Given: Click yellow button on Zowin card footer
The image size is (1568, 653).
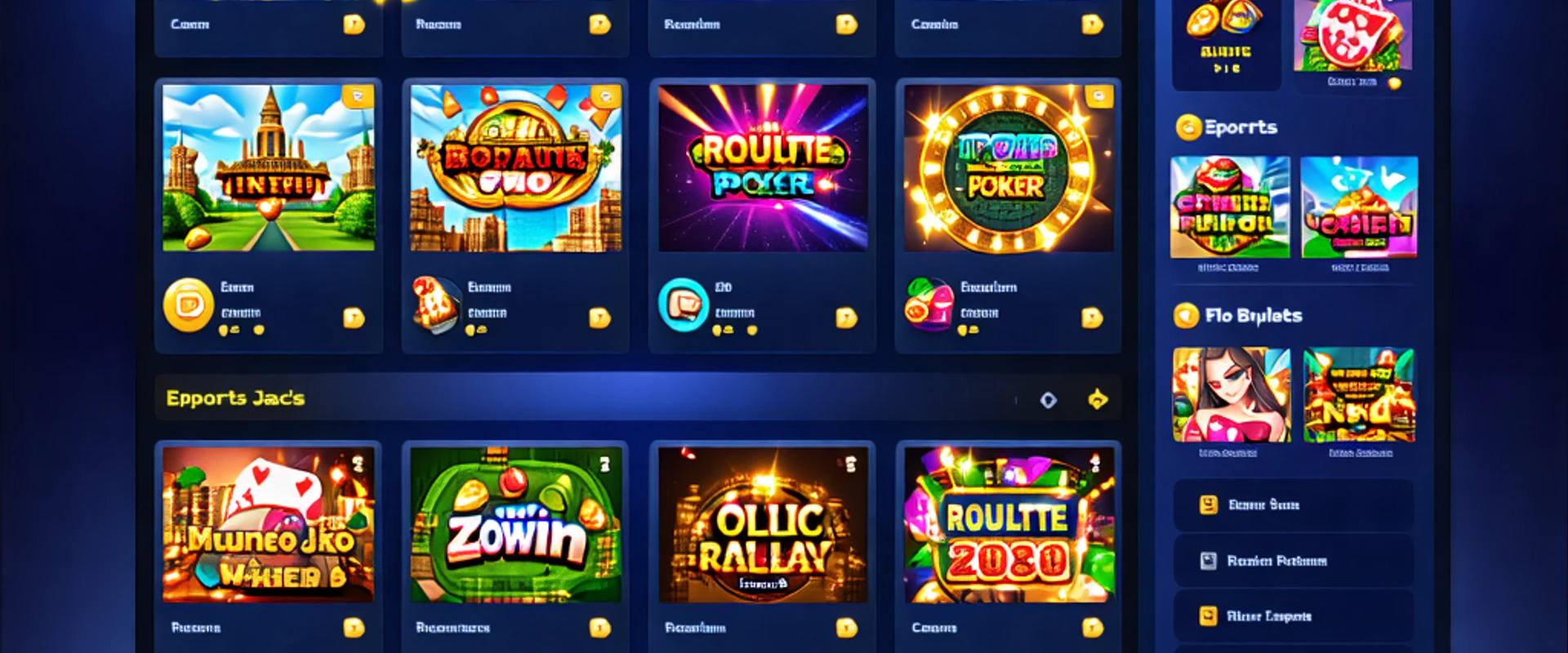Looking at the screenshot, I should point(599,627).
